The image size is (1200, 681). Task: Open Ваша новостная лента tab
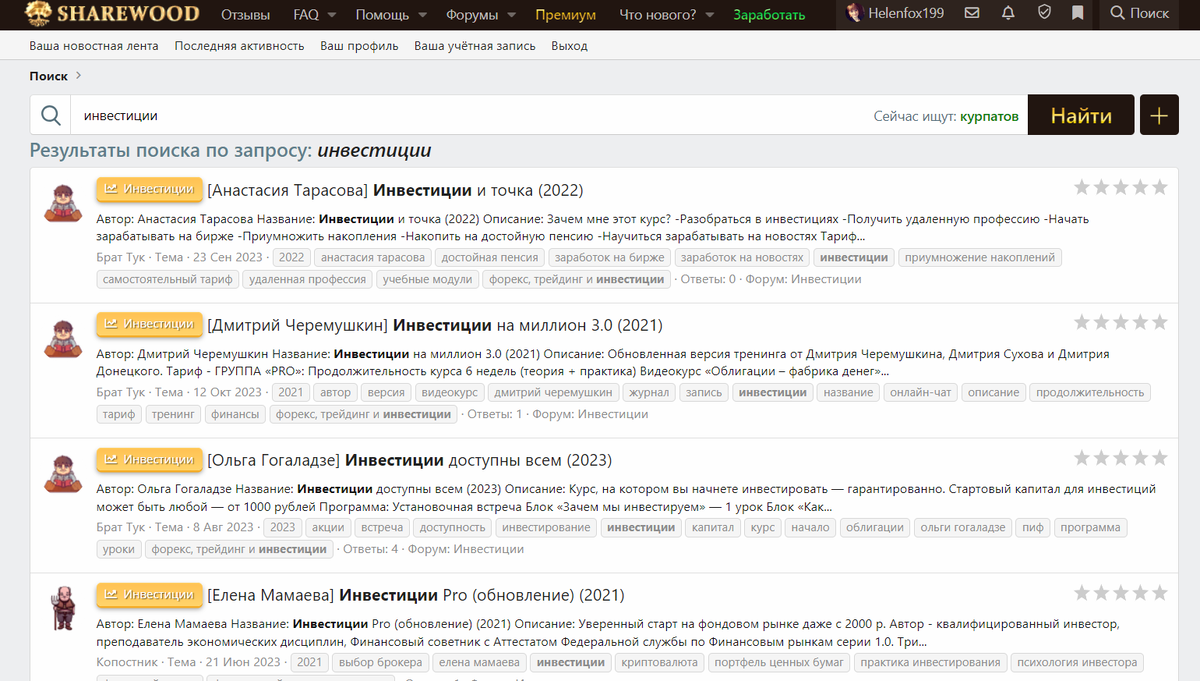coord(93,46)
